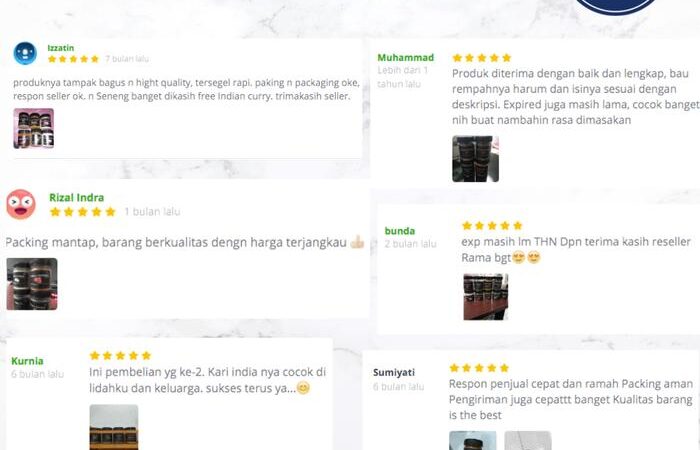
Task: Open Sumiyati's second review photo
Action: 528,441
